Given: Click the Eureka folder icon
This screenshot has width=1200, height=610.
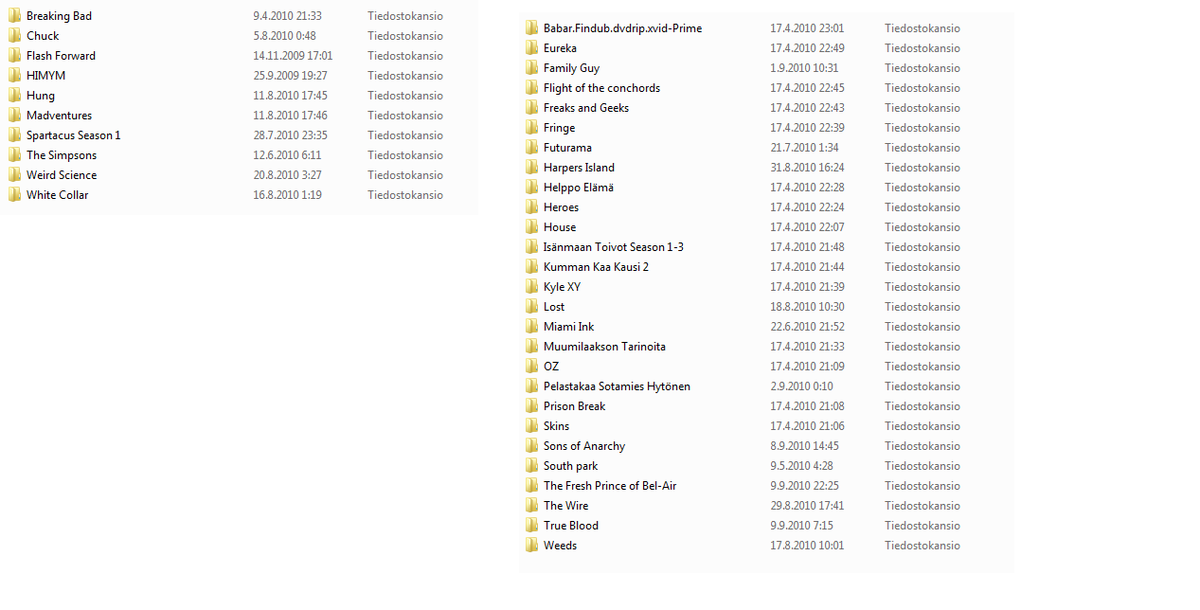Looking at the screenshot, I should tap(532, 48).
